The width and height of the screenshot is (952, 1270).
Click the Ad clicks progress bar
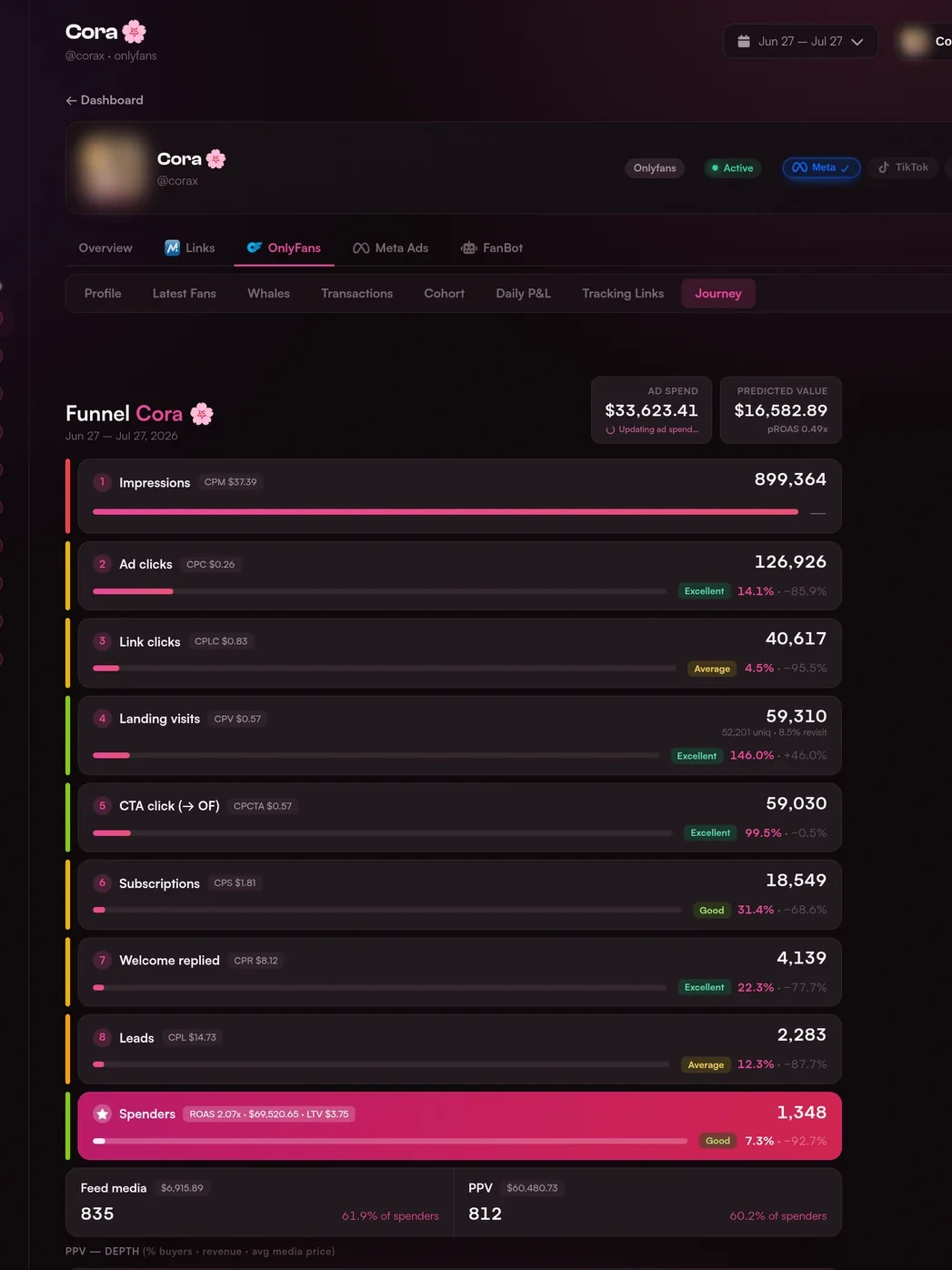click(x=380, y=591)
